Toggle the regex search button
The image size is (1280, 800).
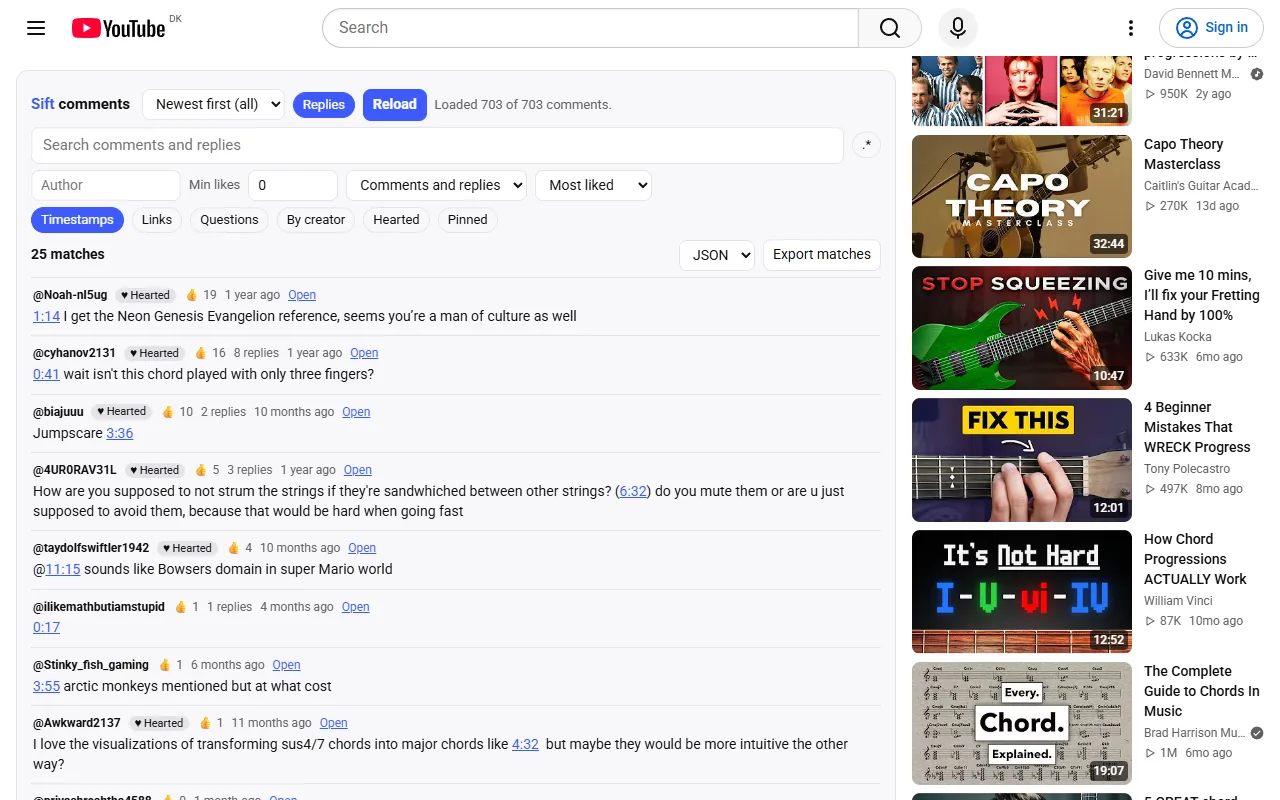coord(867,145)
